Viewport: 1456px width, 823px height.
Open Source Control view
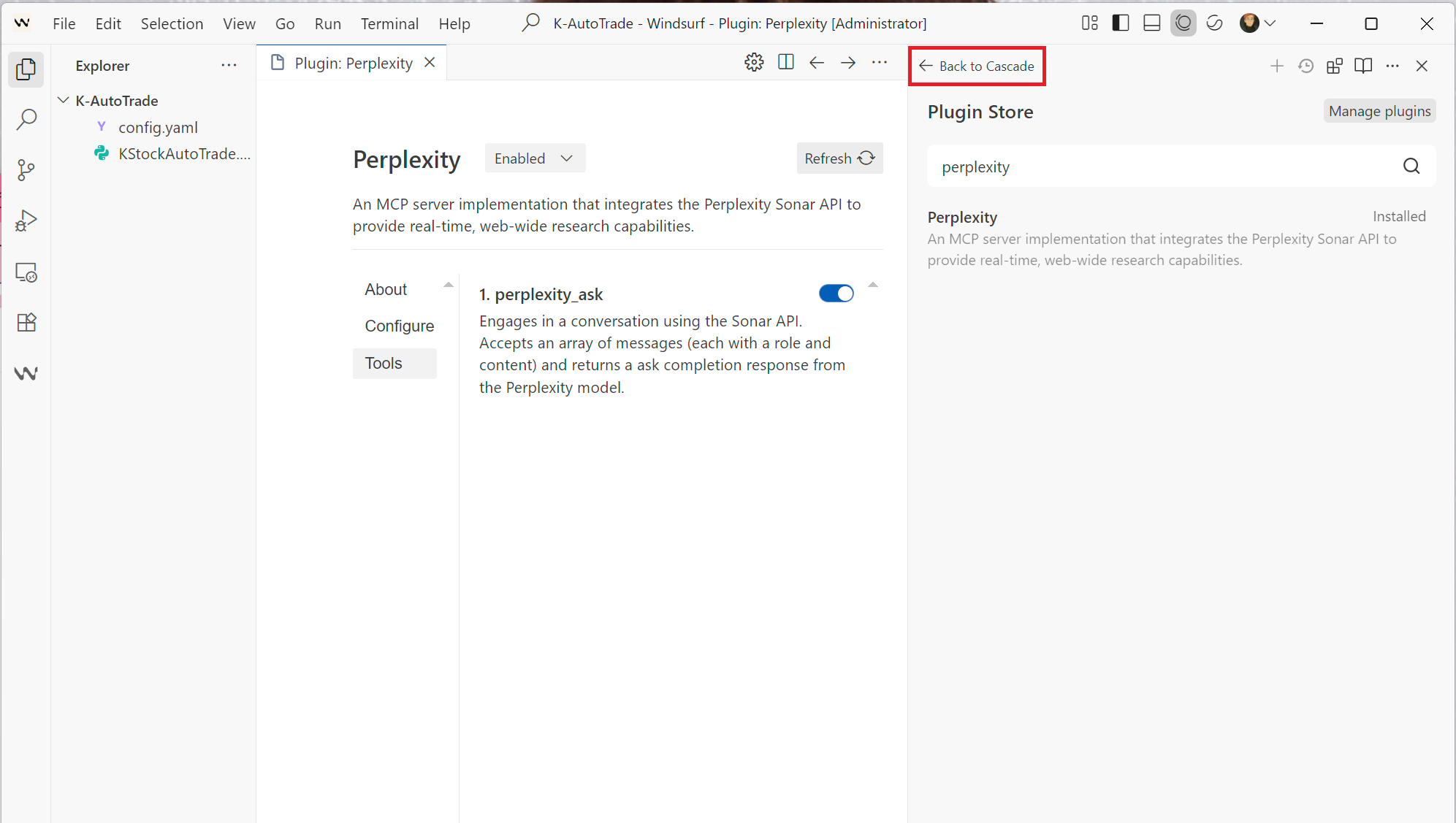(26, 169)
